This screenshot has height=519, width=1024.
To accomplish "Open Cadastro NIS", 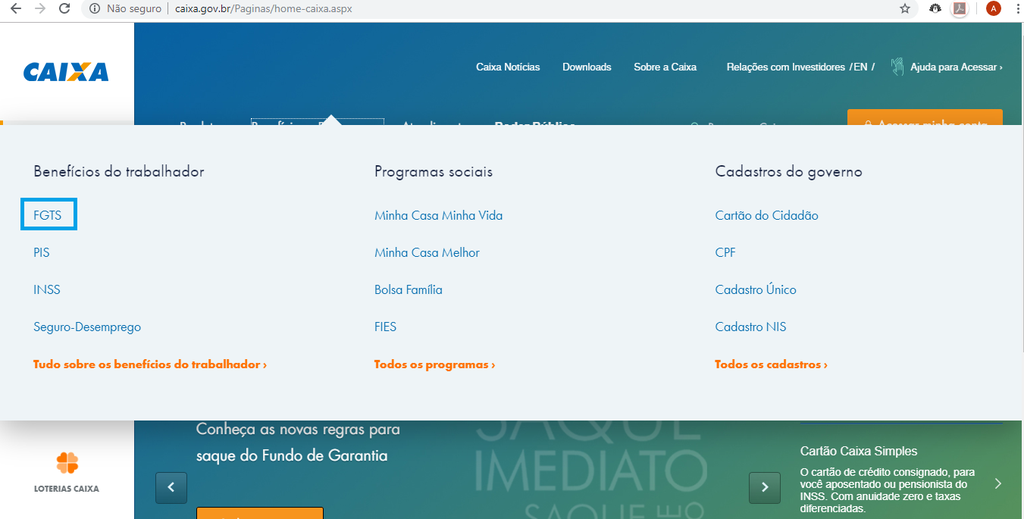I will click(x=750, y=327).
